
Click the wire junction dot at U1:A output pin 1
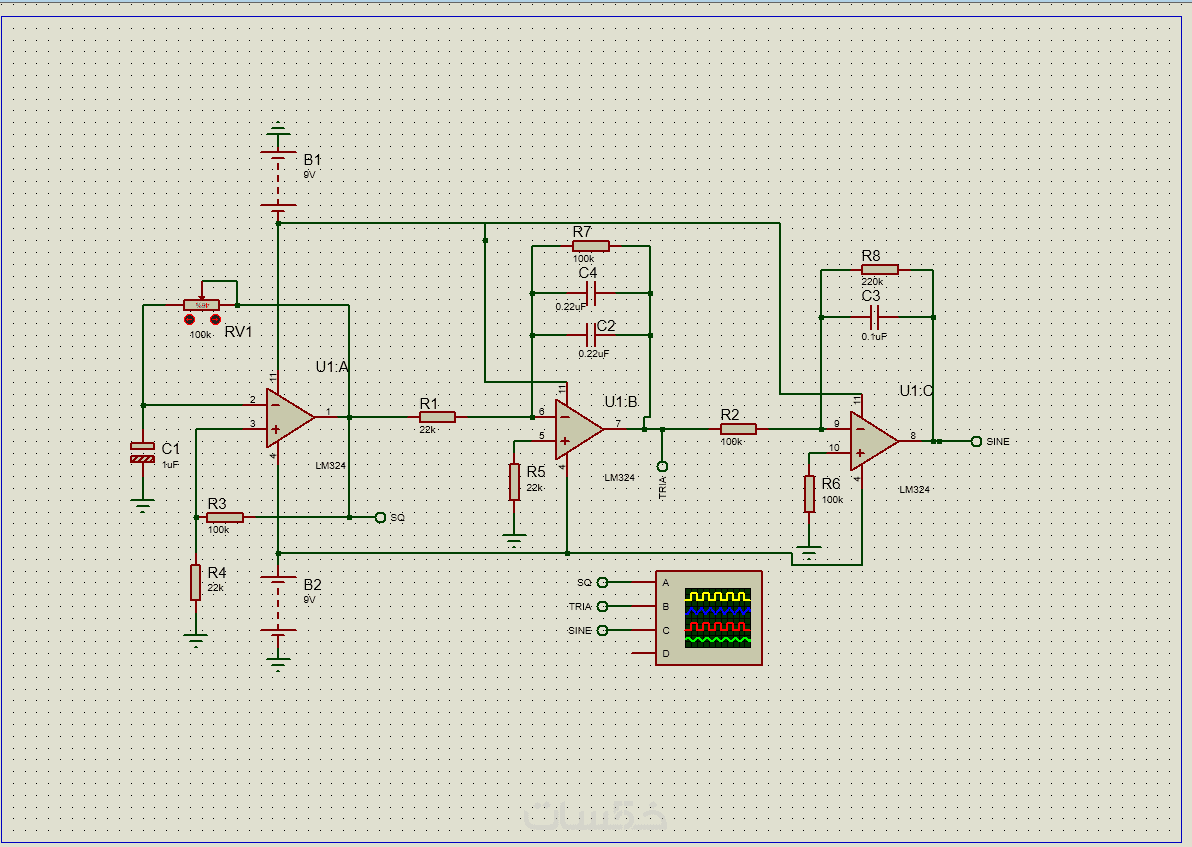pos(349,417)
